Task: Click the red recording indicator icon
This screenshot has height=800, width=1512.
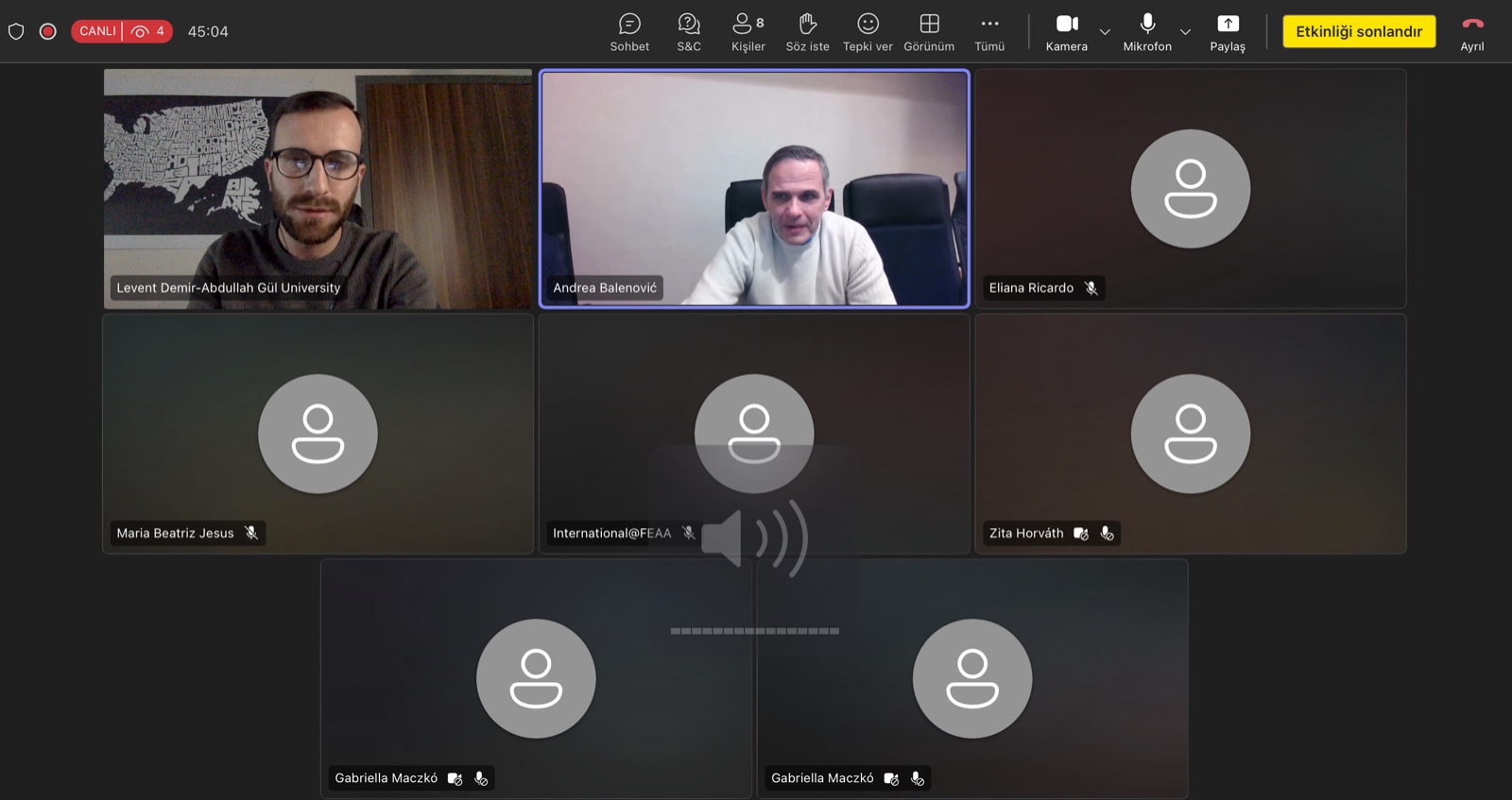Action: click(x=48, y=31)
